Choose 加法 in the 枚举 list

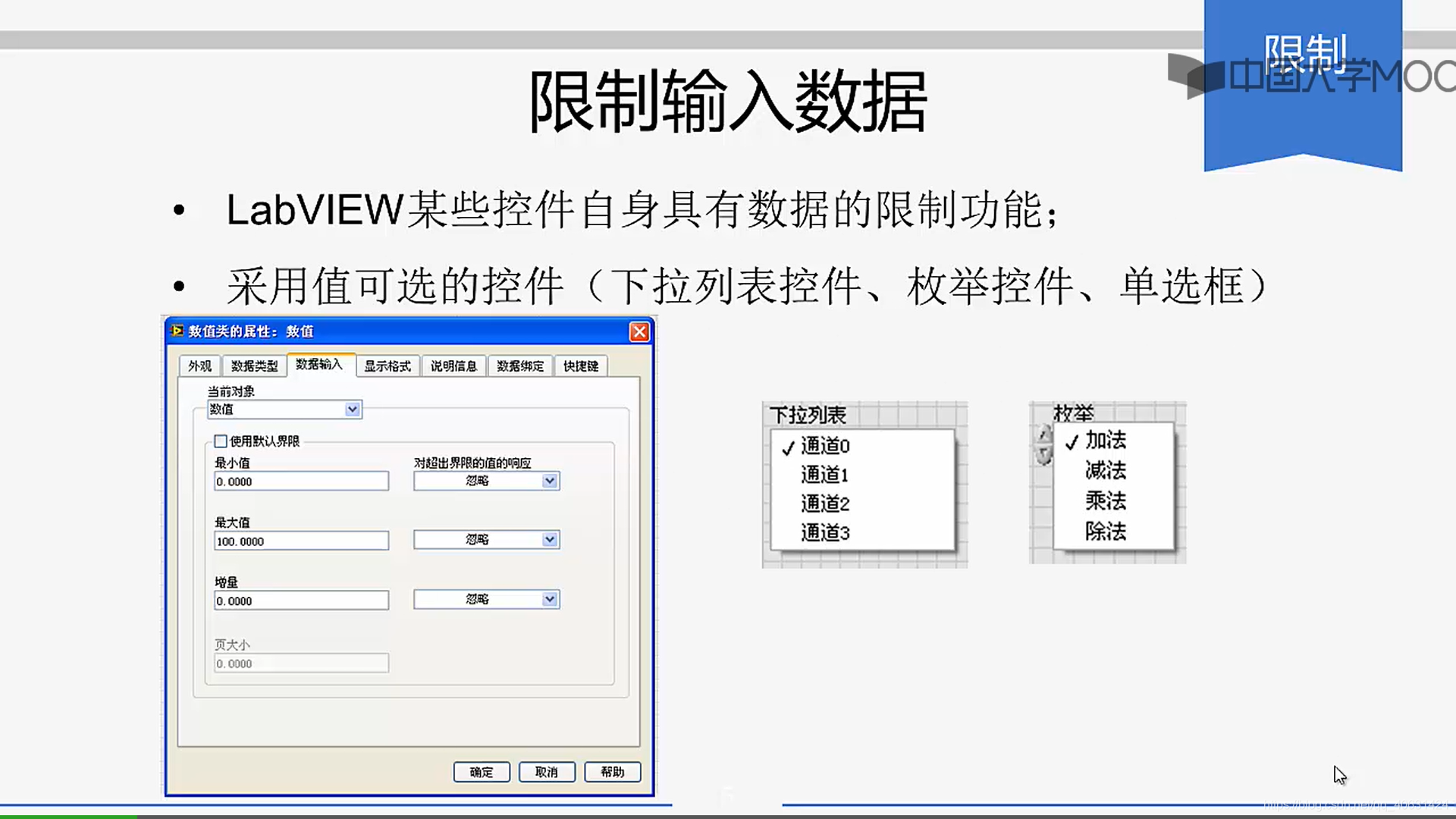(x=1113, y=440)
